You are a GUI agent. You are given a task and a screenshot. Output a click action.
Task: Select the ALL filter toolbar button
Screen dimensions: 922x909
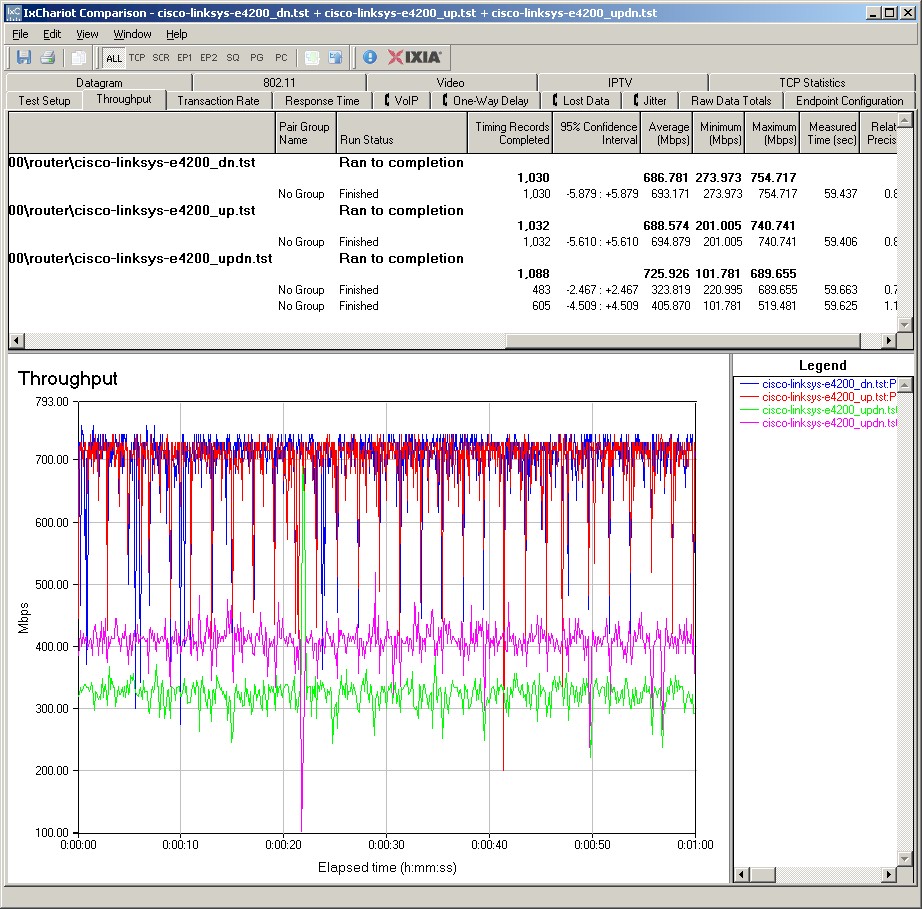pos(113,58)
